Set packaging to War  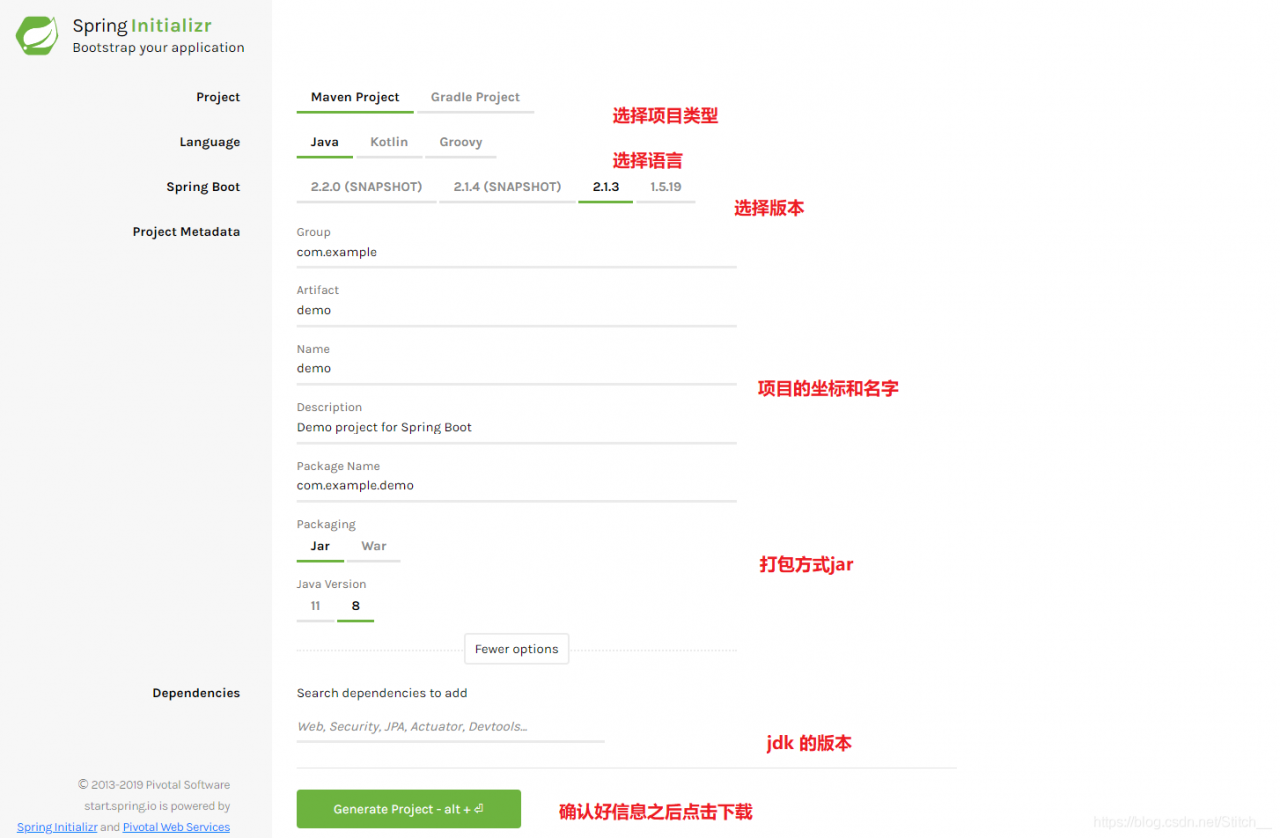point(374,546)
